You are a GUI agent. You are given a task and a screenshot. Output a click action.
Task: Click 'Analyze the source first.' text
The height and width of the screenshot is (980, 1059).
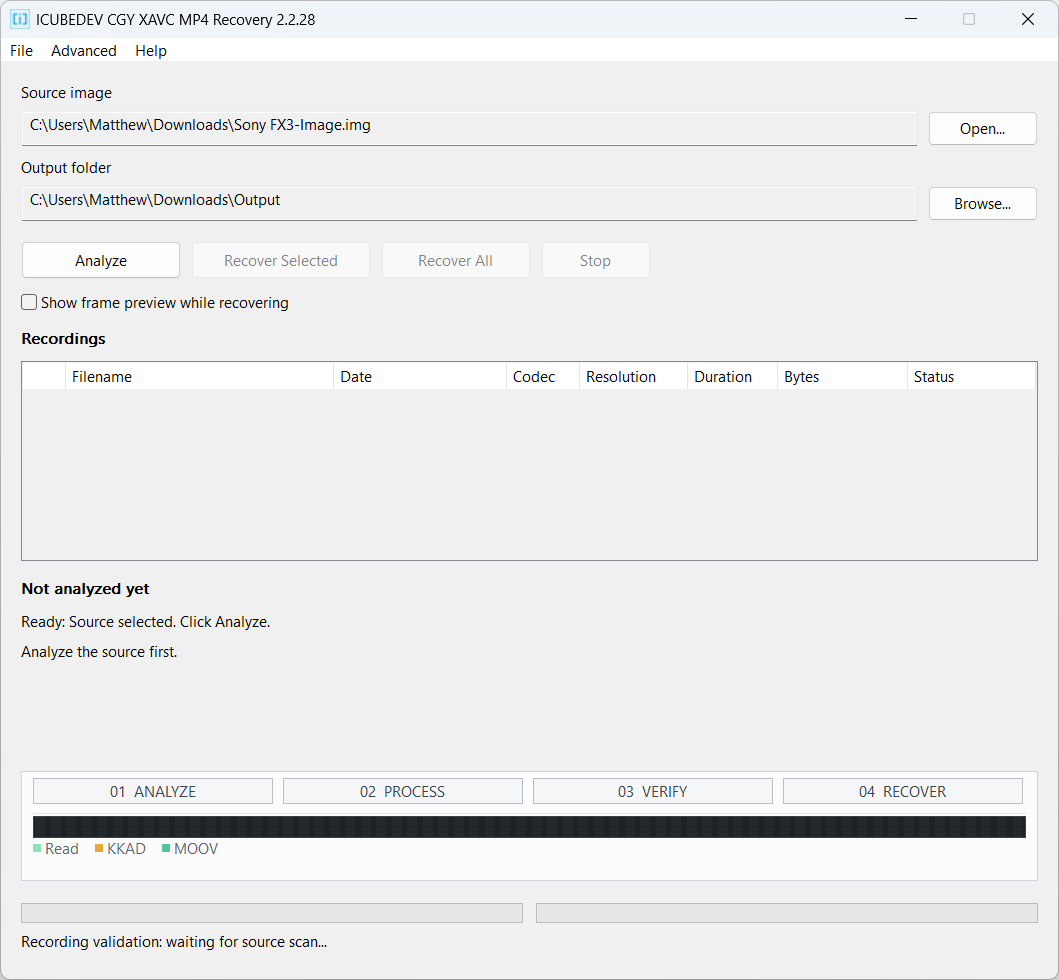[99, 651]
